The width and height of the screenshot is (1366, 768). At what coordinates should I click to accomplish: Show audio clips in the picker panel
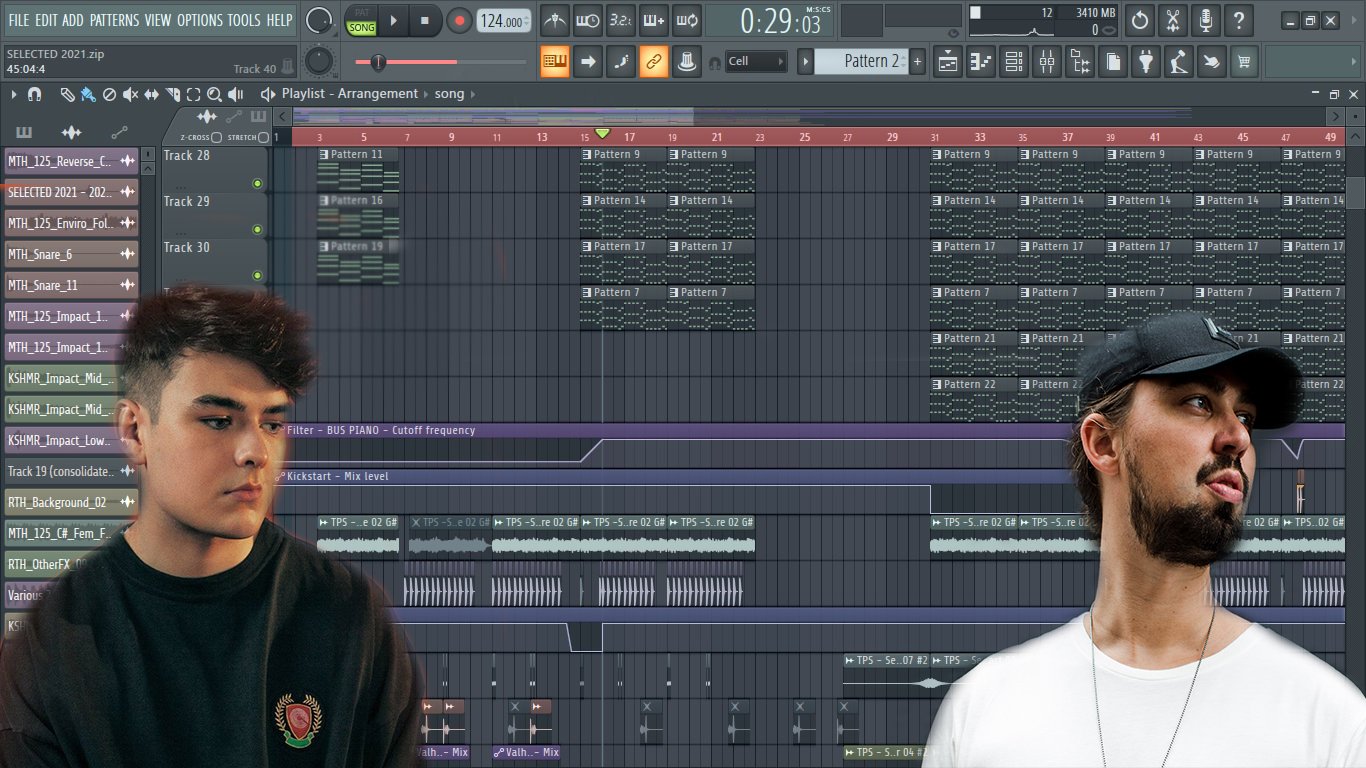tap(71, 132)
